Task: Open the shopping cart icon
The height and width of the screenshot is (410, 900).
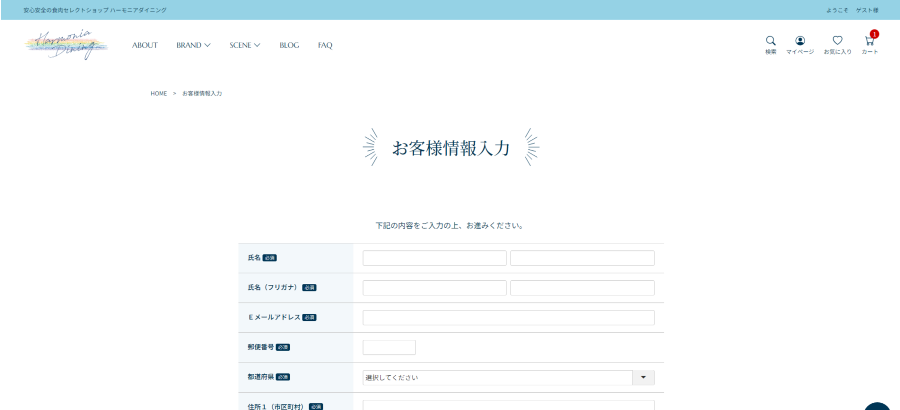Action: pyautogui.click(x=869, y=43)
